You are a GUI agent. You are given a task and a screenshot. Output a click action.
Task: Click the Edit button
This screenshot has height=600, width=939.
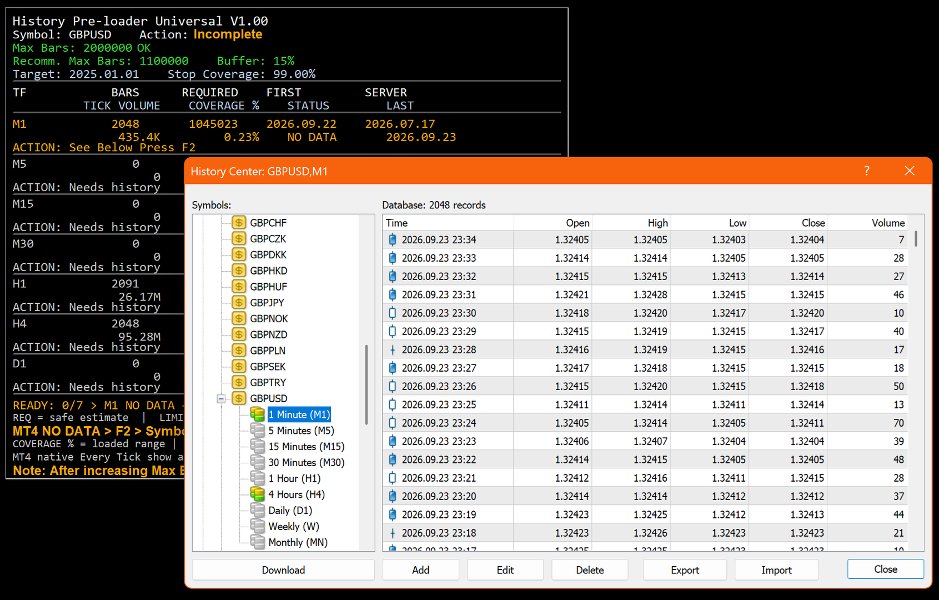[x=505, y=570]
